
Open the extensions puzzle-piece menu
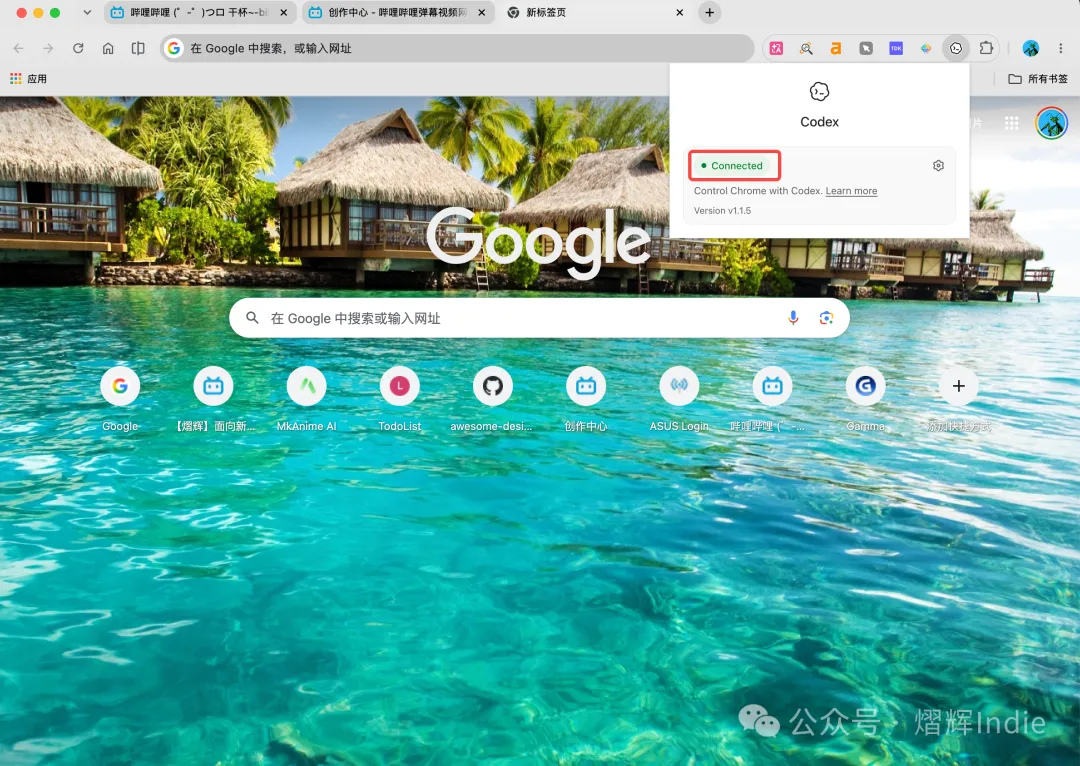point(986,48)
